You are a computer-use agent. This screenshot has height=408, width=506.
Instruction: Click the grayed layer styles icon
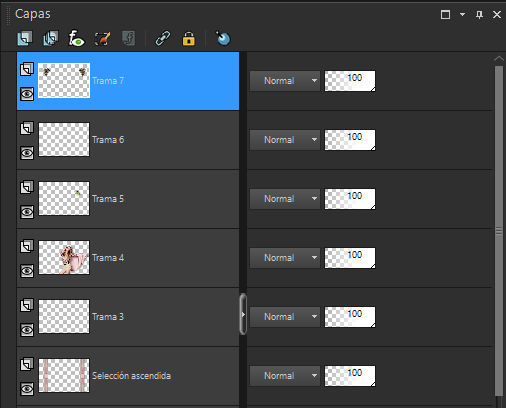pos(128,38)
